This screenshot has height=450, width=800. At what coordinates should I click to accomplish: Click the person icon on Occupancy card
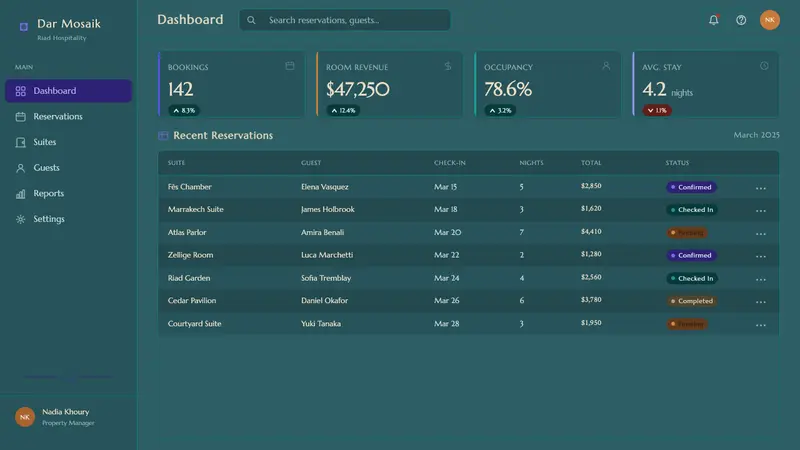click(606, 66)
